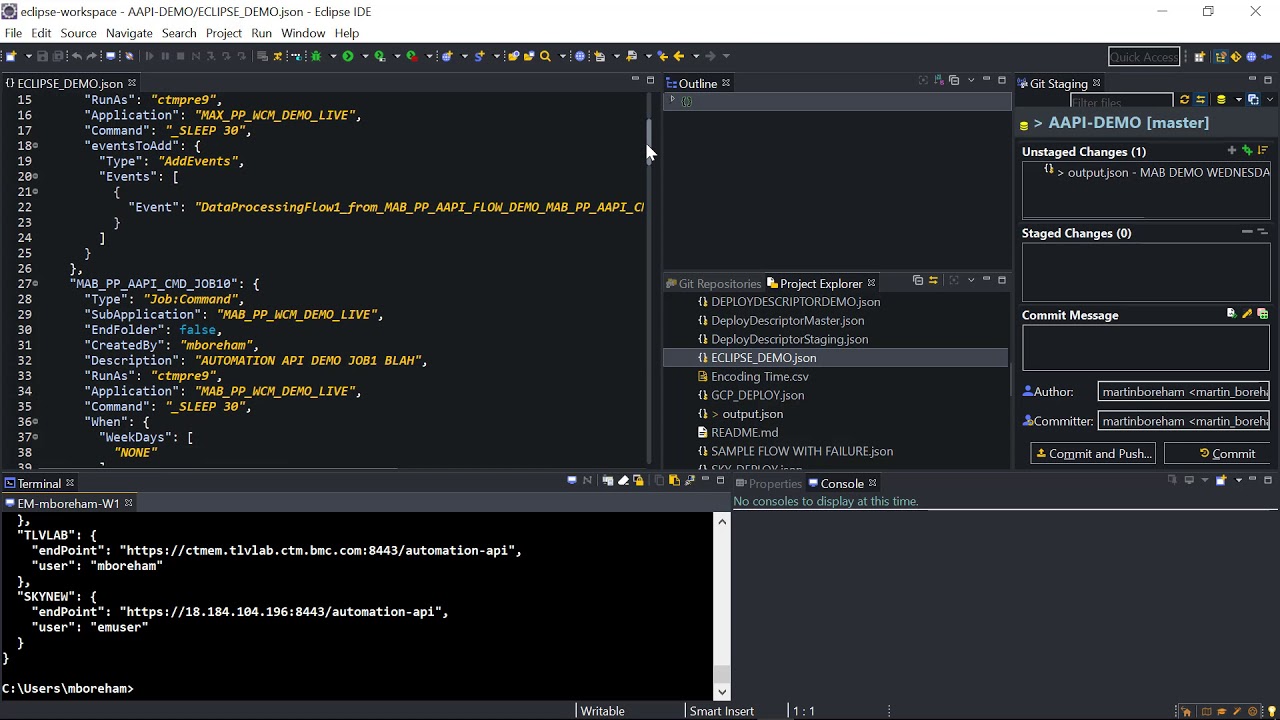Sort unstaged changes by state icon
Screen dimensions: 1280x720
point(1263,150)
